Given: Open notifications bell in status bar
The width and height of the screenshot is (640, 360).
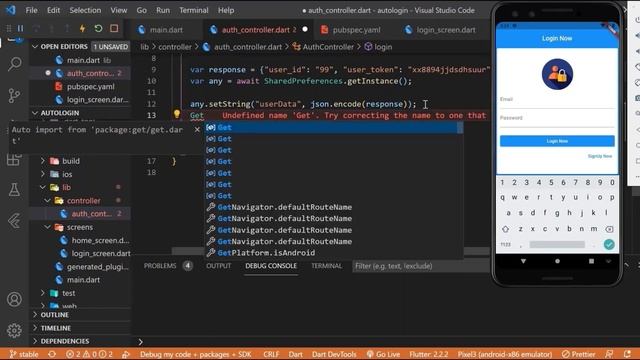Looking at the screenshot, I should coord(627,354).
